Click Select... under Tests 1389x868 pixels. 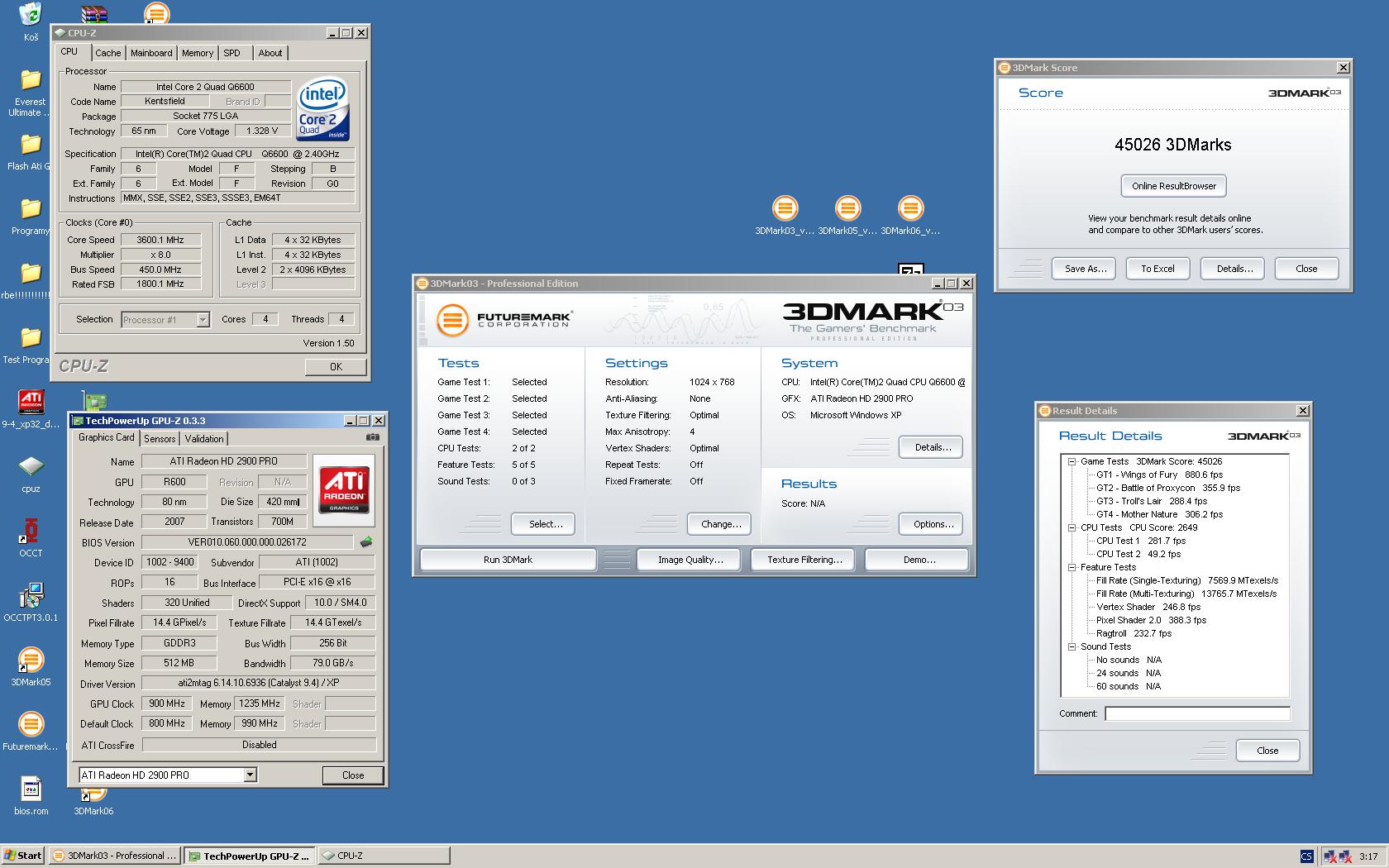point(542,524)
